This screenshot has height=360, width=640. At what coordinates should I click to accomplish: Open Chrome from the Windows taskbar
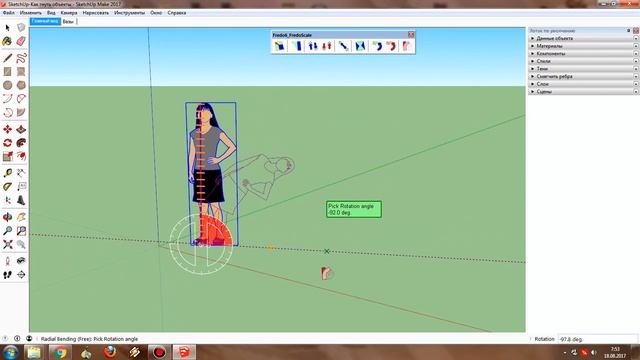point(60,352)
